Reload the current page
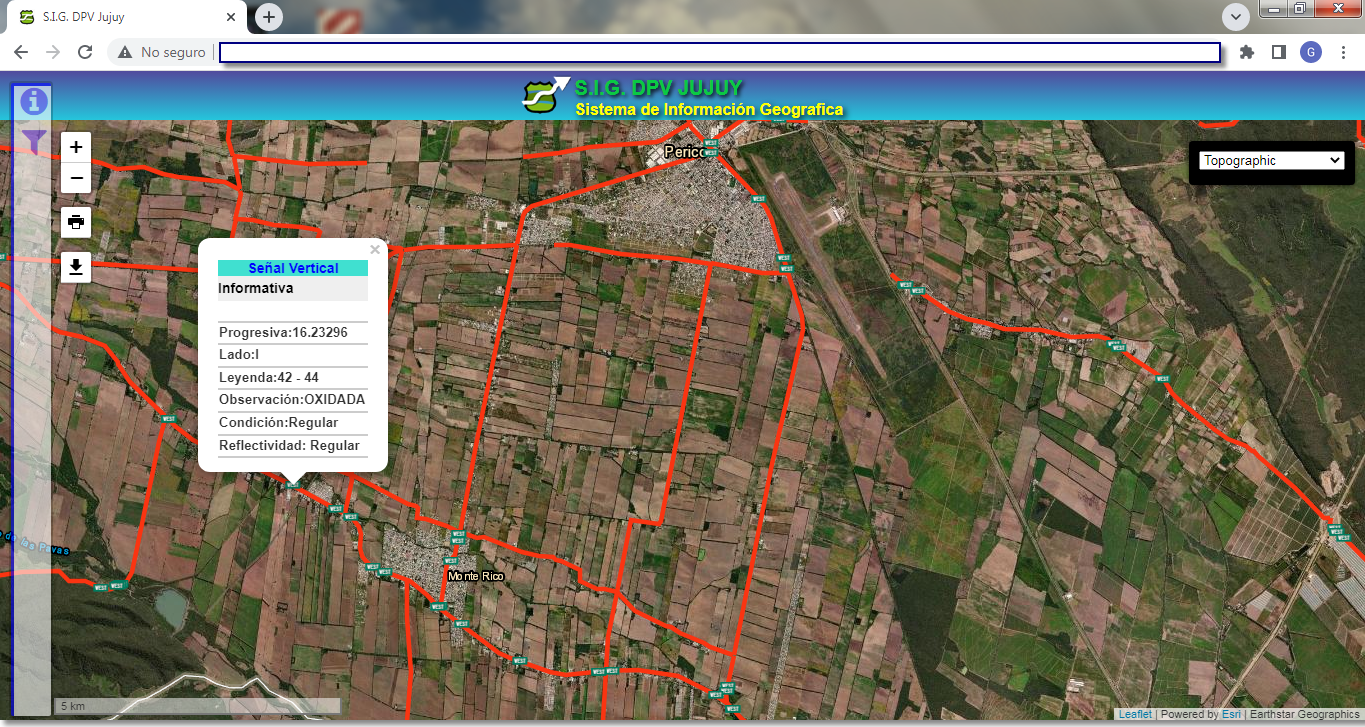 click(x=85, y=52)
